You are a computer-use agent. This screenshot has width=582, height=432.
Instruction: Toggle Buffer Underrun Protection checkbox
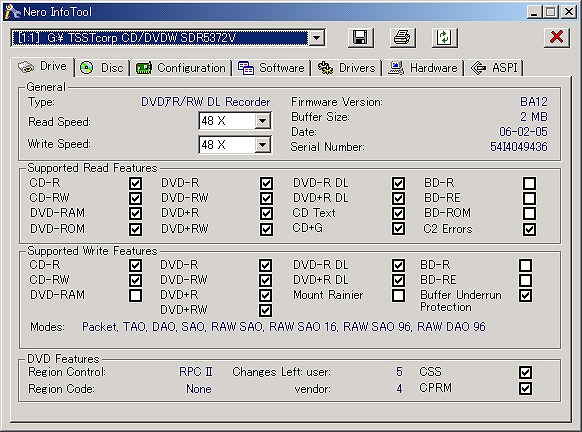(x=526, y=295)
